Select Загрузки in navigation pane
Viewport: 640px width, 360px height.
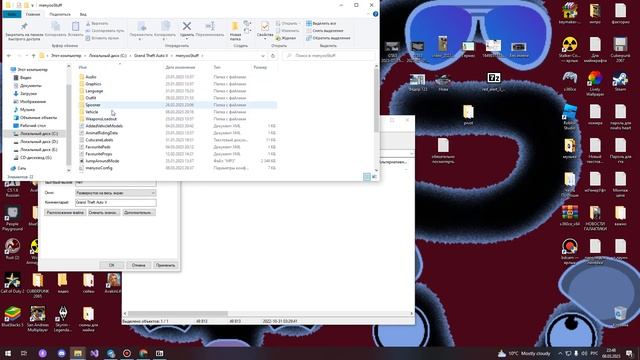coord(28,93)
